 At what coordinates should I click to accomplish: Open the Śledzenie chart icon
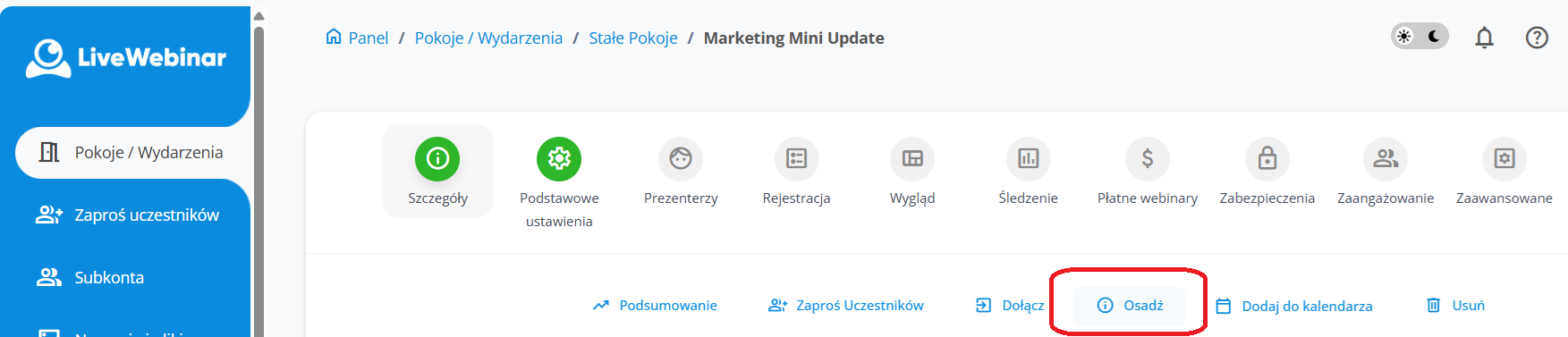(x=1029, y=158)
